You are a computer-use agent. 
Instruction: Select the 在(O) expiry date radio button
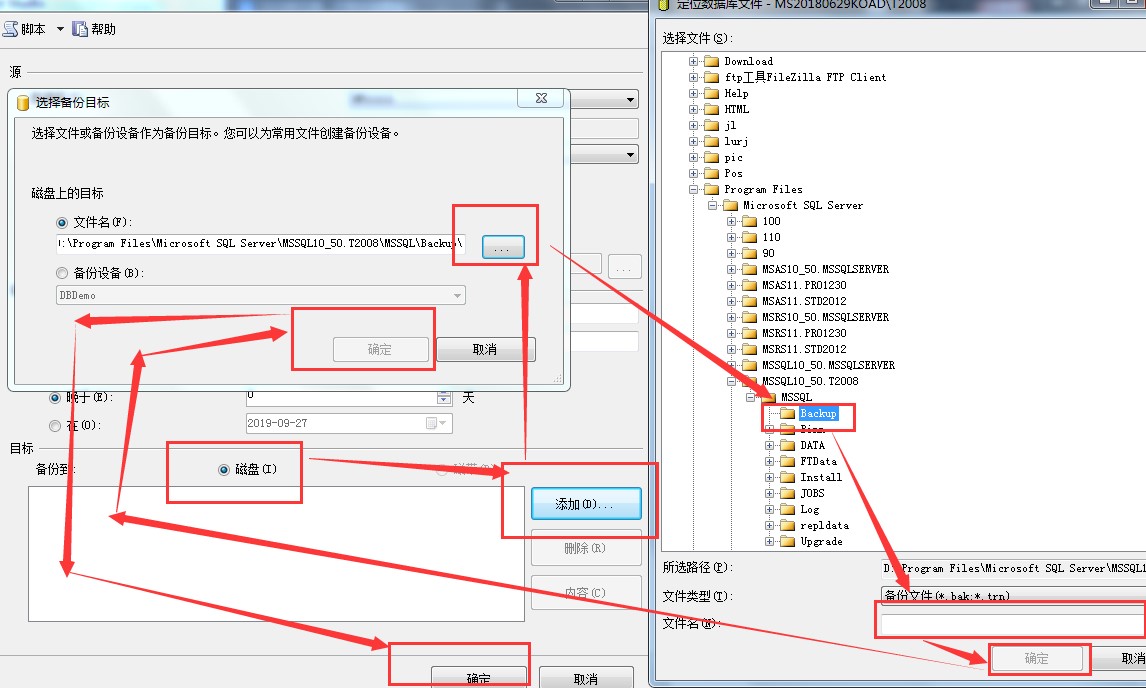(55, 426)
